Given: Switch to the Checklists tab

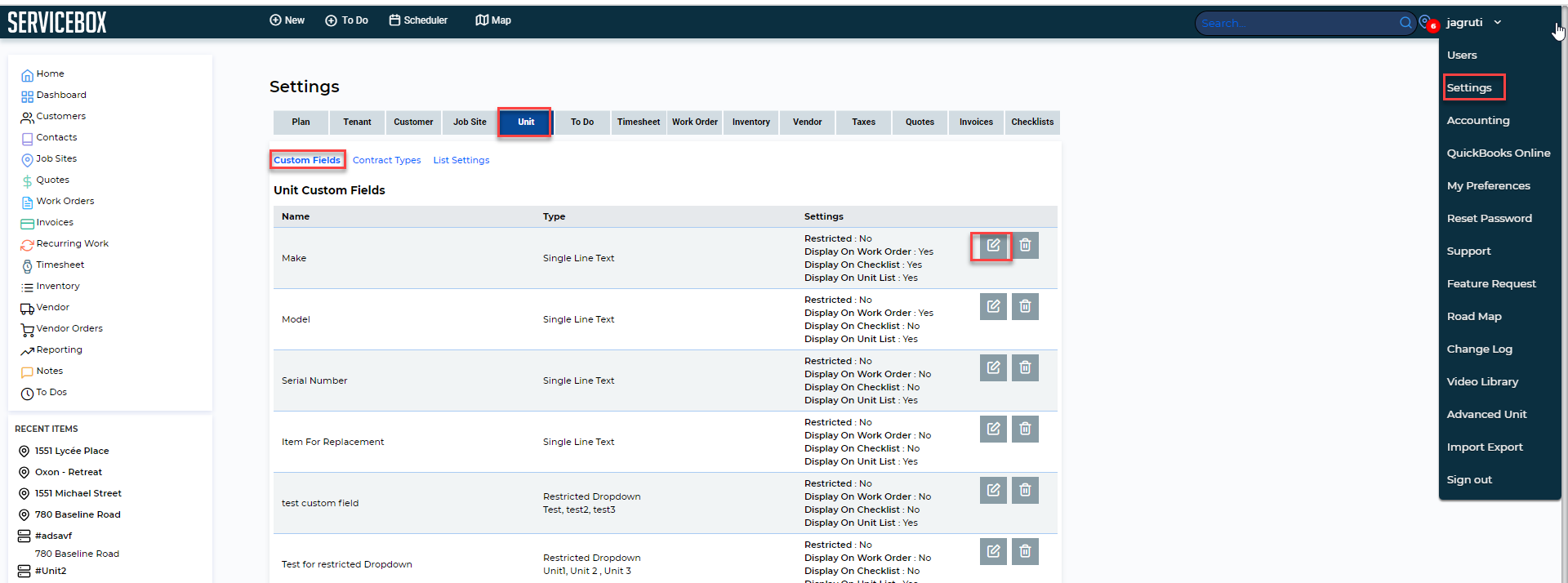Looking at the screenshot, I should click(x=1032, y=122).
